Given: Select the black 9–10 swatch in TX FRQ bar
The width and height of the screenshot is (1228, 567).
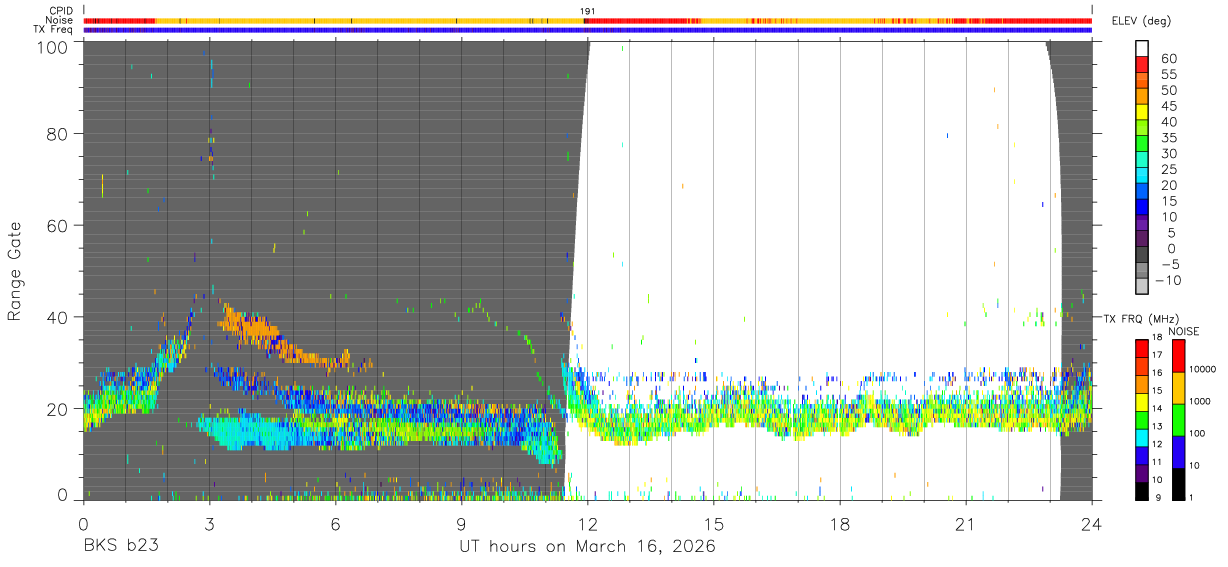Looking at the screenshot, I should click(1142, 491).
